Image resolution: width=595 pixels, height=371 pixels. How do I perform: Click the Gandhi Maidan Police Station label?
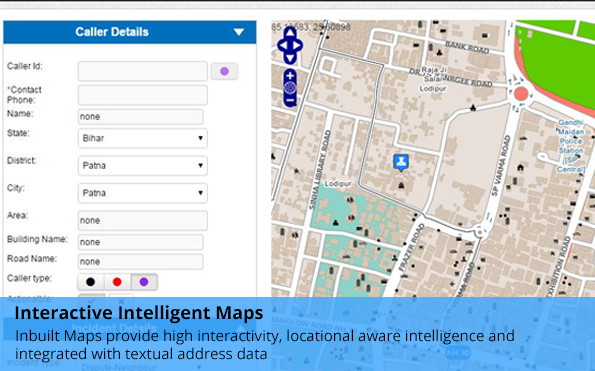(x=571, y=146)
